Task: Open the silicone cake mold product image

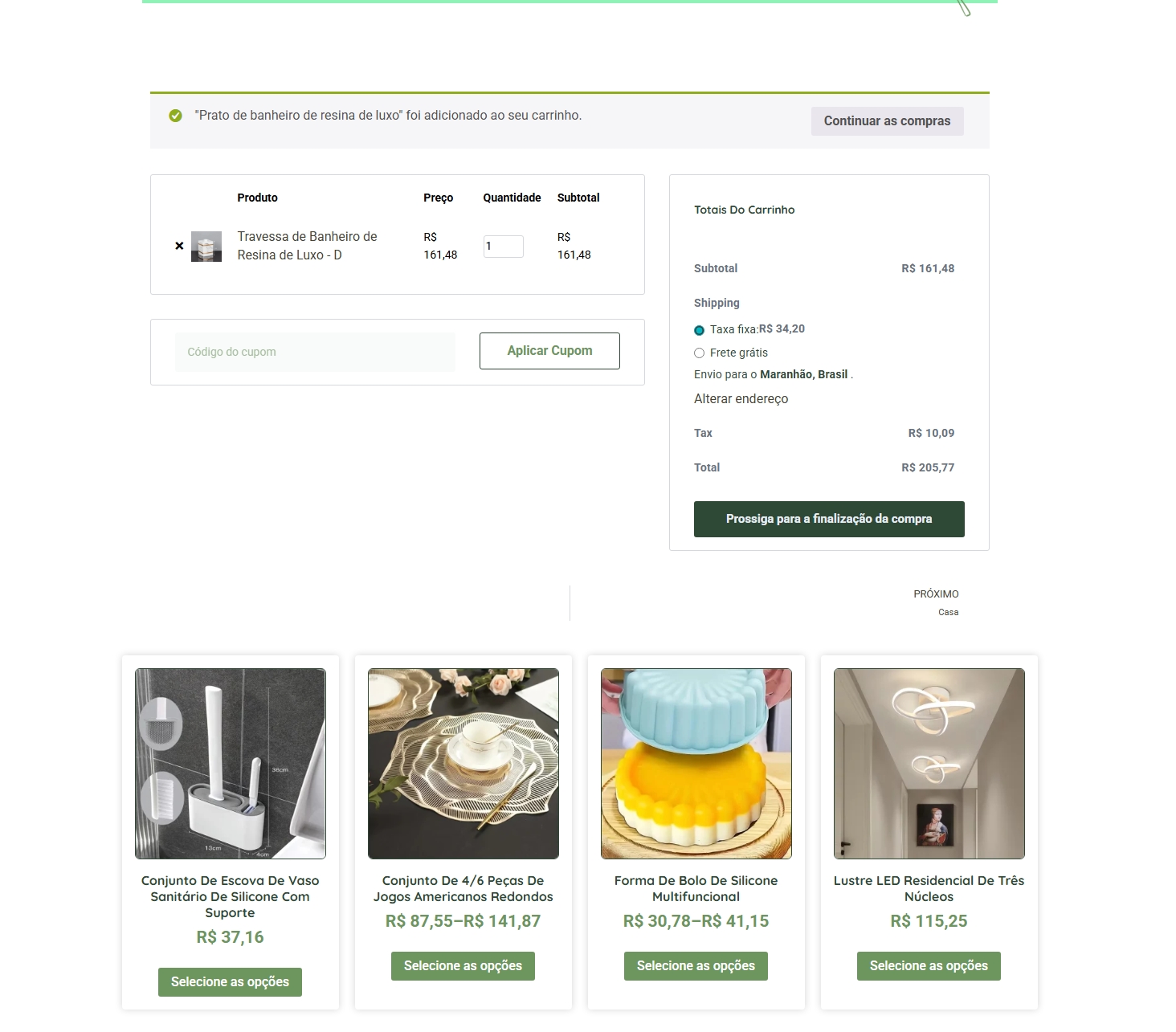Action: point(696,764)
